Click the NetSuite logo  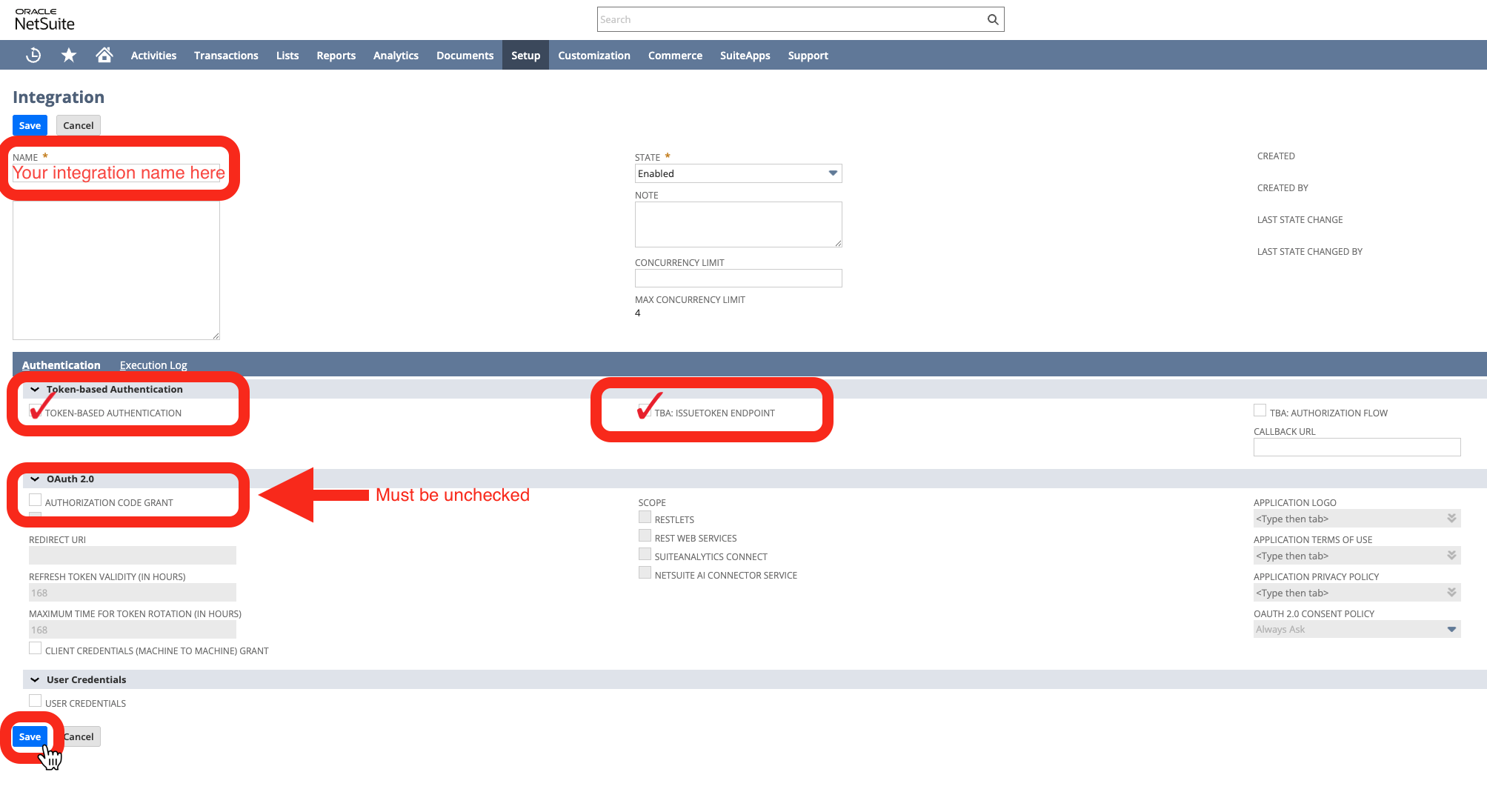point(44,19)
